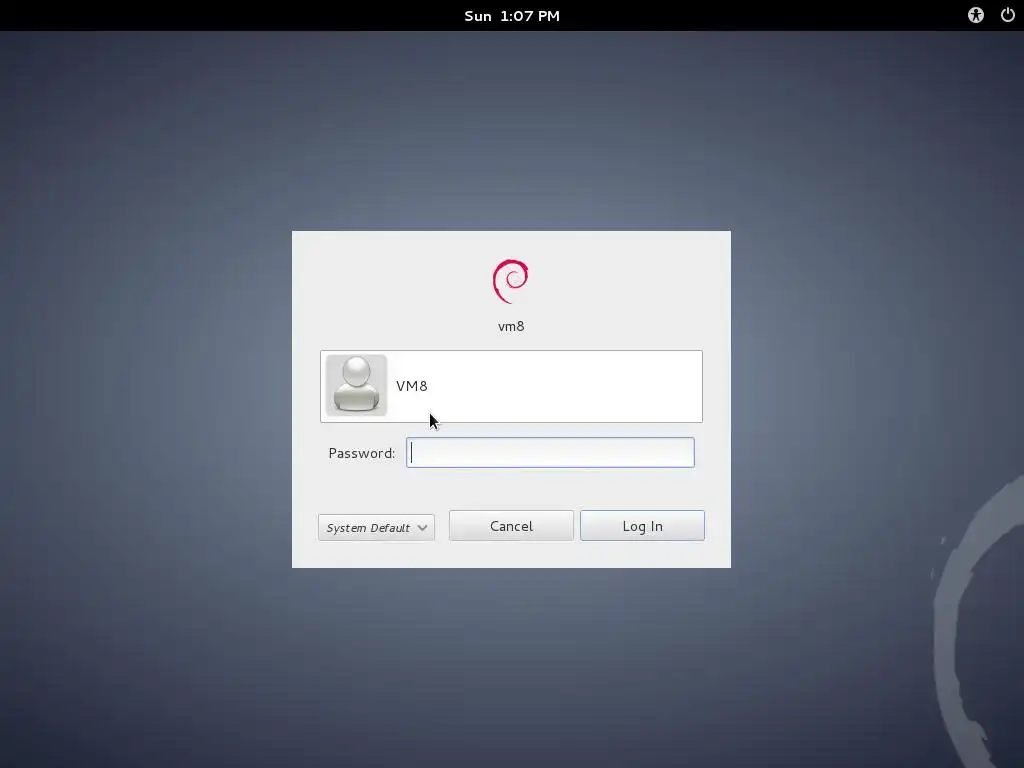The height and width of the screenshot is (768, 1024).
Task: Focus the Password input field
Action: pyautogui.click(x=550, y=453)
